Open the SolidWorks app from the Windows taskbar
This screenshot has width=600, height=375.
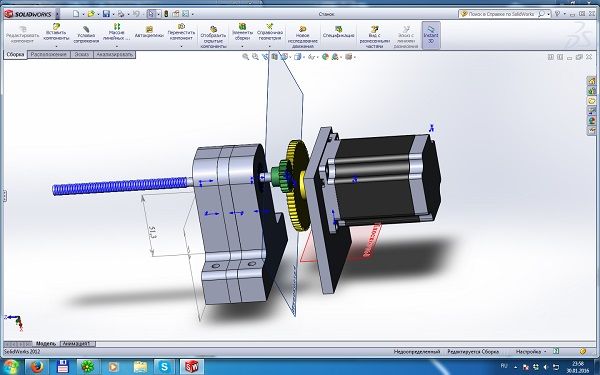coord(192,367)
